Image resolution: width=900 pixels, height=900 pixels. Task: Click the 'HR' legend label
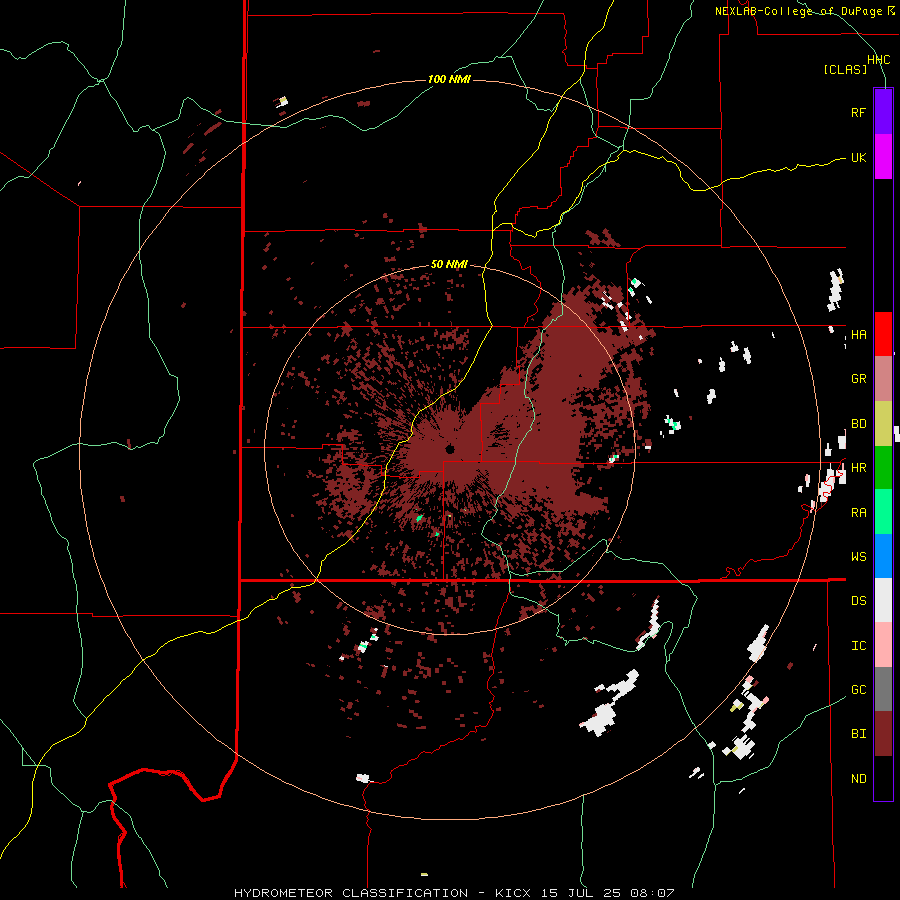858,468
